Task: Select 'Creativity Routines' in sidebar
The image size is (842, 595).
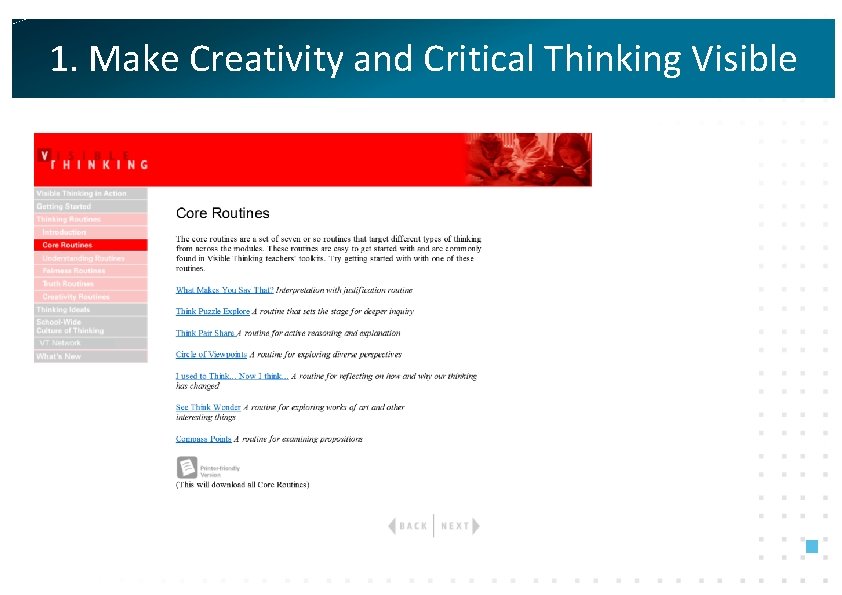Action: point(90,296)
